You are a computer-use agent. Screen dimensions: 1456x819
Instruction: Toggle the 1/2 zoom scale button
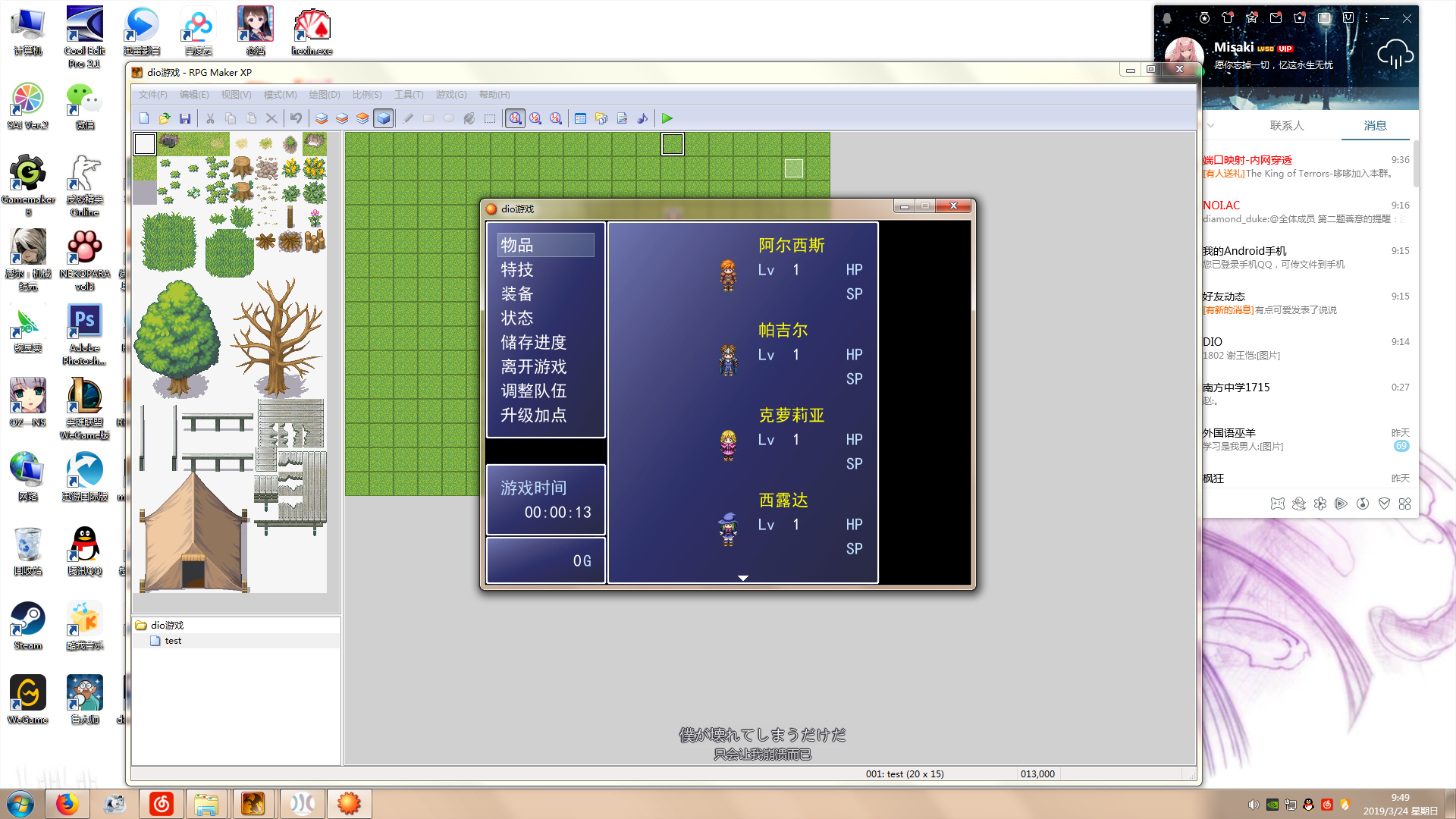[x=536, y=118]
